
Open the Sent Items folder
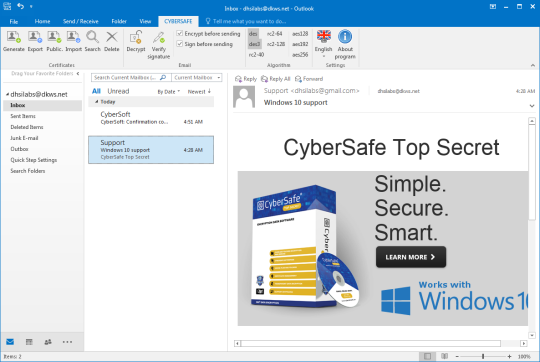pyautogui.click(x=23, y=116)
